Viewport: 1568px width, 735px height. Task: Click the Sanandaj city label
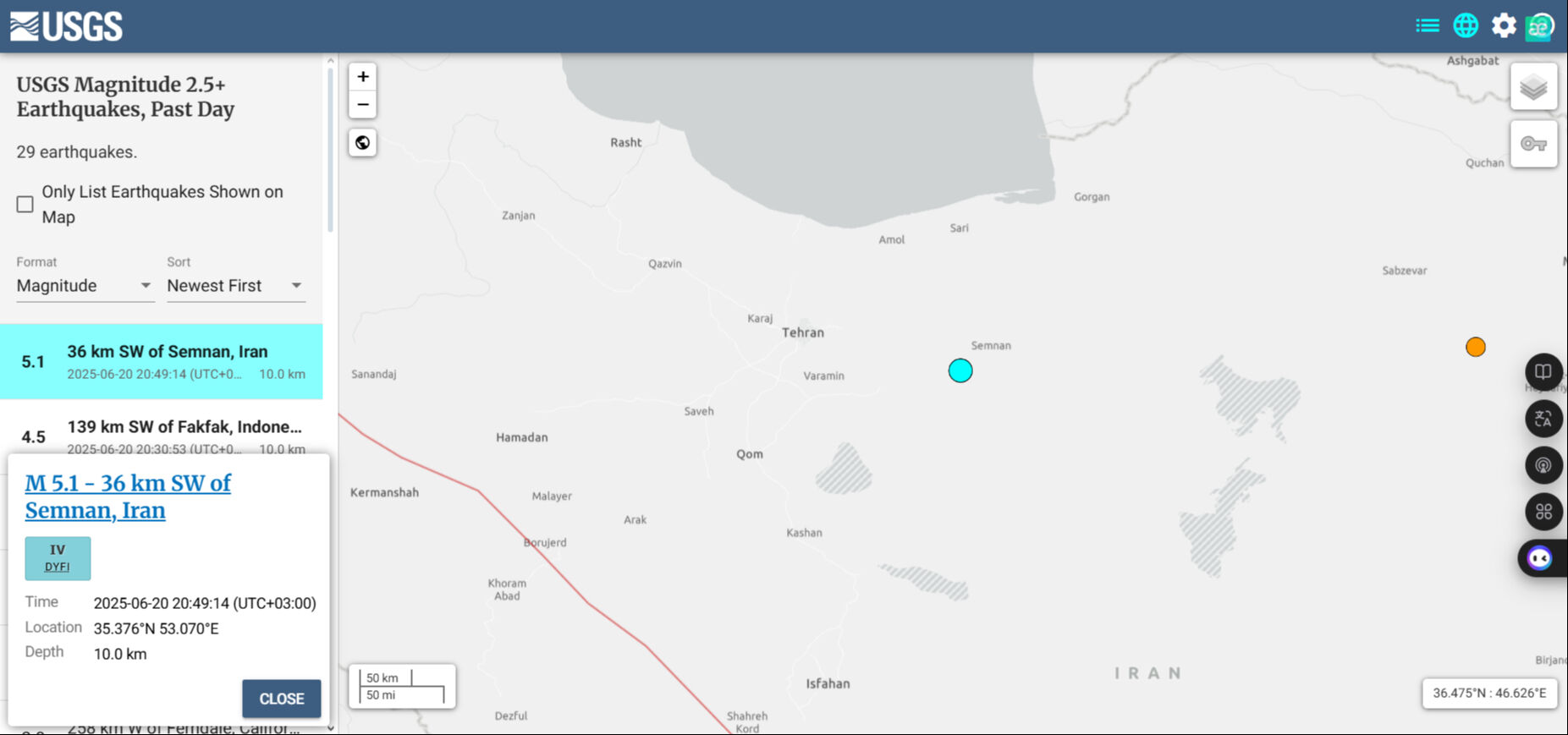pos(374,374)
